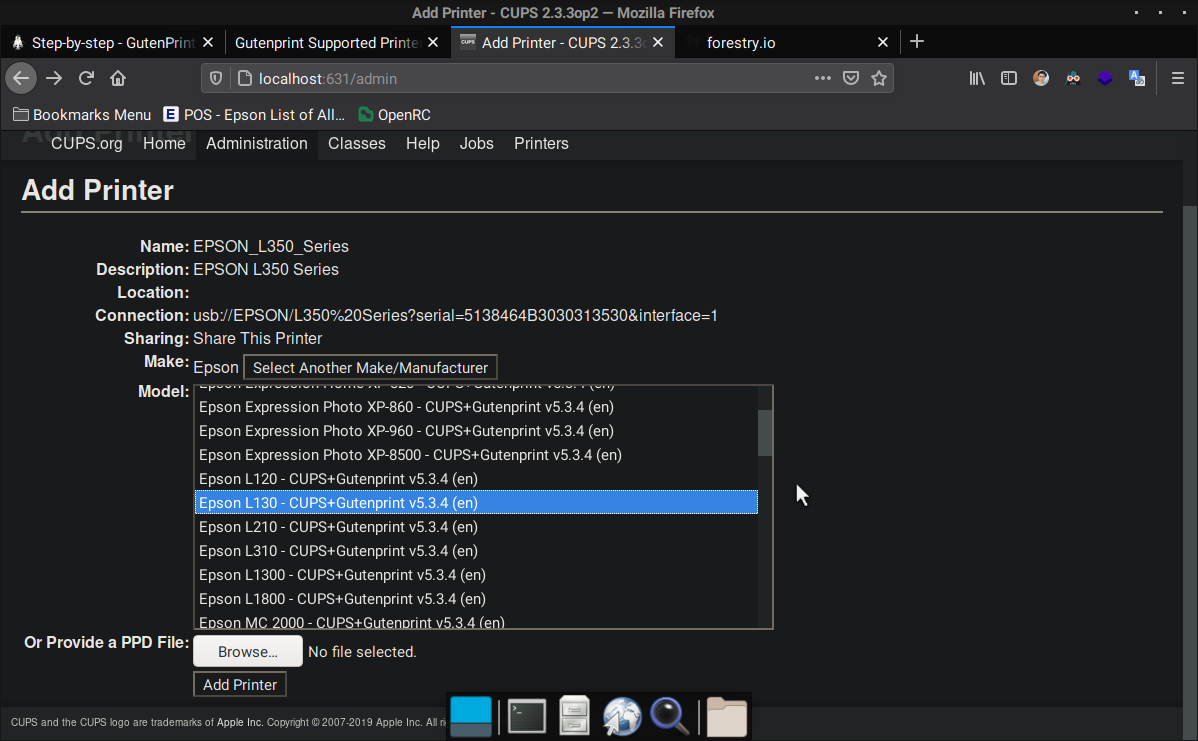Open the Jobs section
The image size is (1198, 741).
pos(477,144)
